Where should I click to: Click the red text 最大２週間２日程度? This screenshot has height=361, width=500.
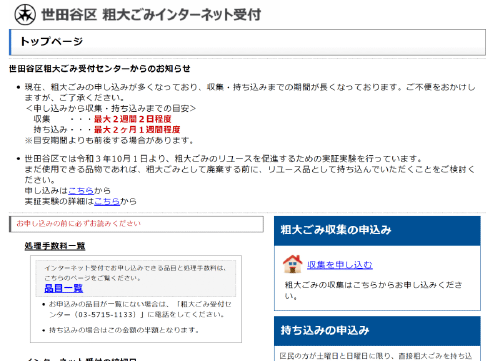133,119
